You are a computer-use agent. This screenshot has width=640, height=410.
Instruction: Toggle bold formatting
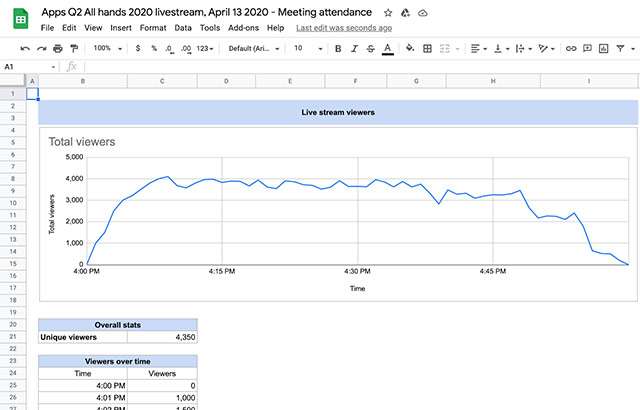(338, 48)
